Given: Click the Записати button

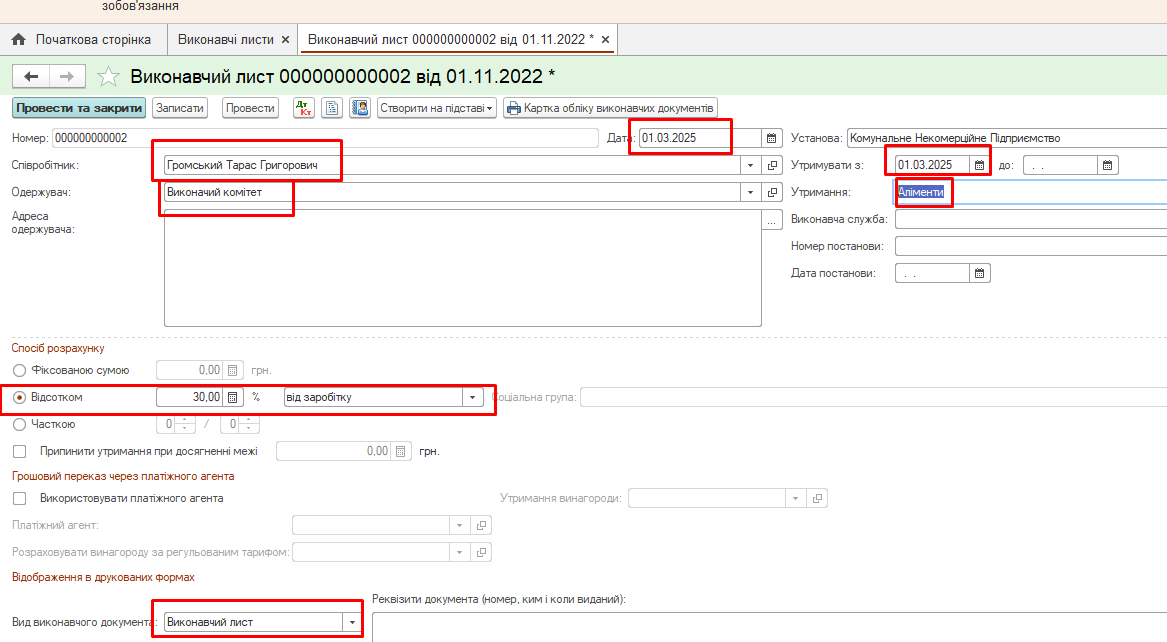Looking at the screenshot, I should point(180,108).
